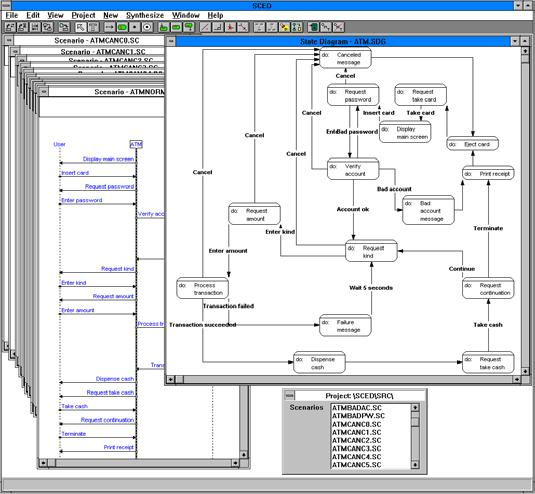
Task: Open the View menu
Action: point(55,15)
